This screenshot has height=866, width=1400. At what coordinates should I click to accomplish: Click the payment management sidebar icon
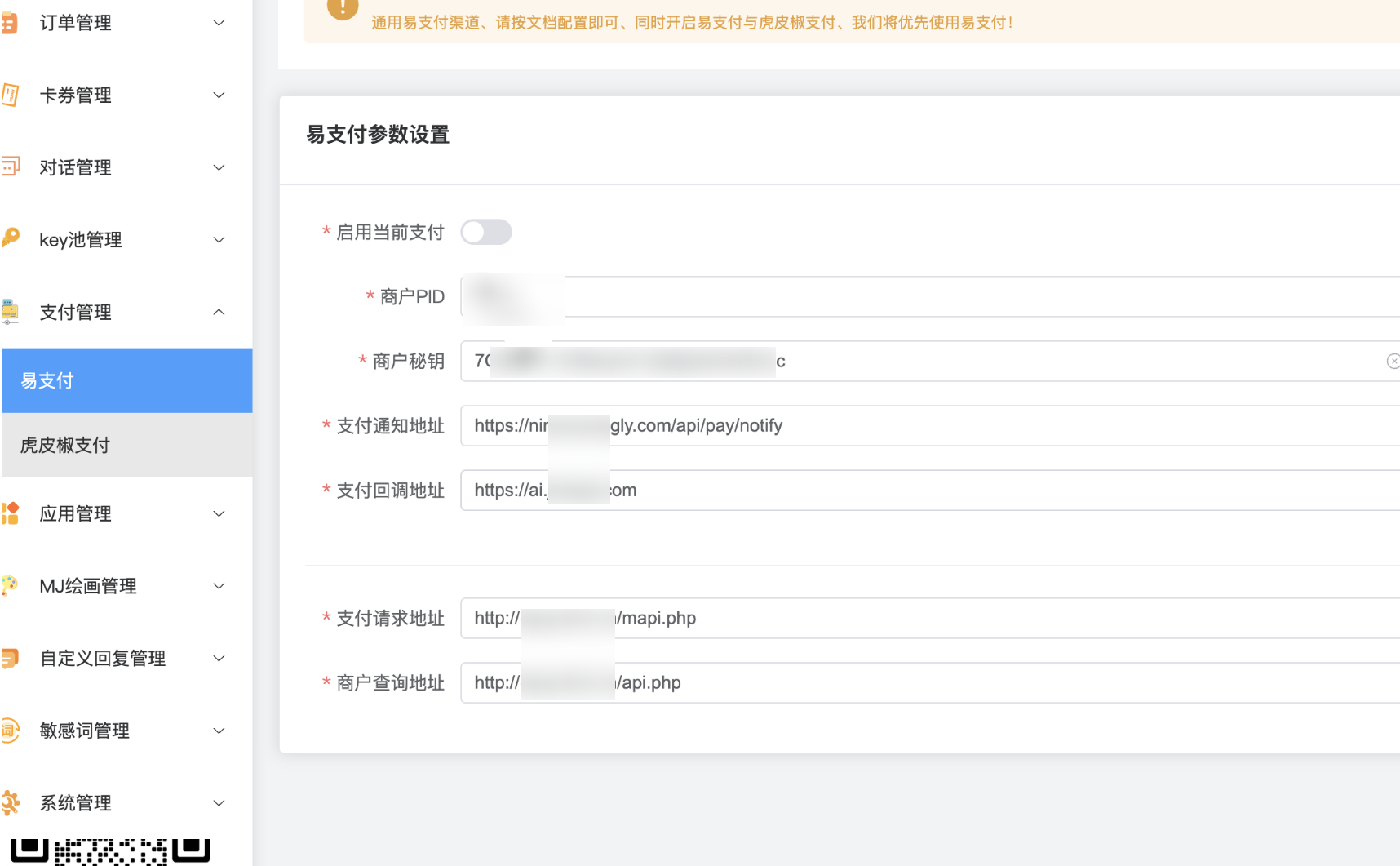point(10,312)
